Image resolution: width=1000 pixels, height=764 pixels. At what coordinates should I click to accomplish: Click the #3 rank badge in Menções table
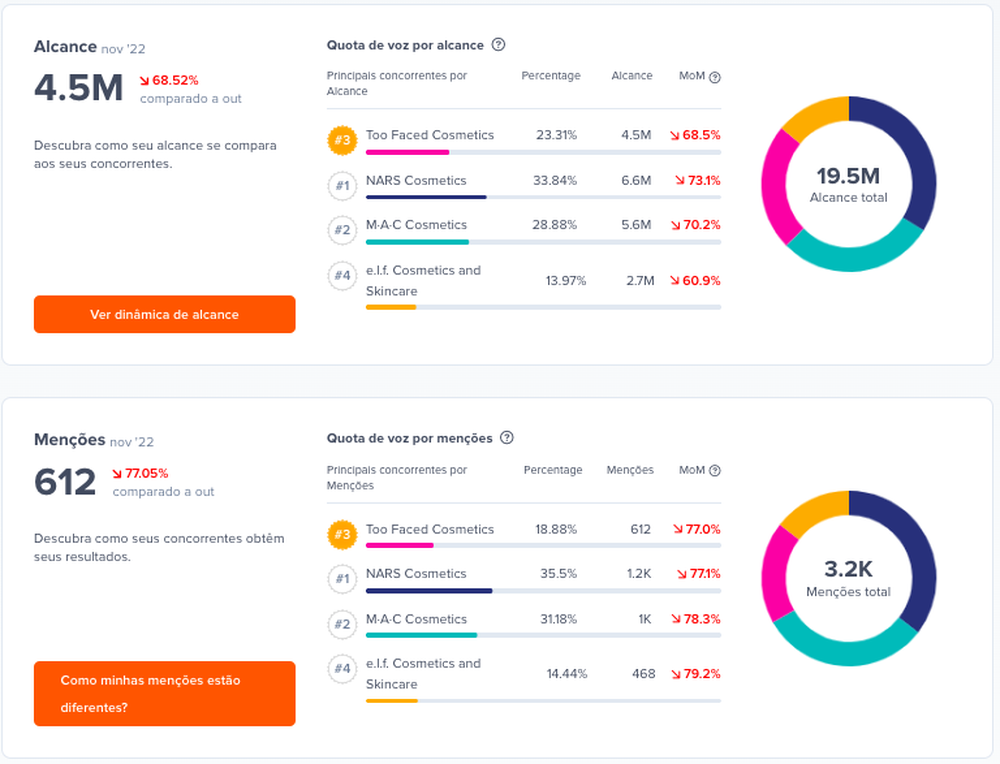342,534
